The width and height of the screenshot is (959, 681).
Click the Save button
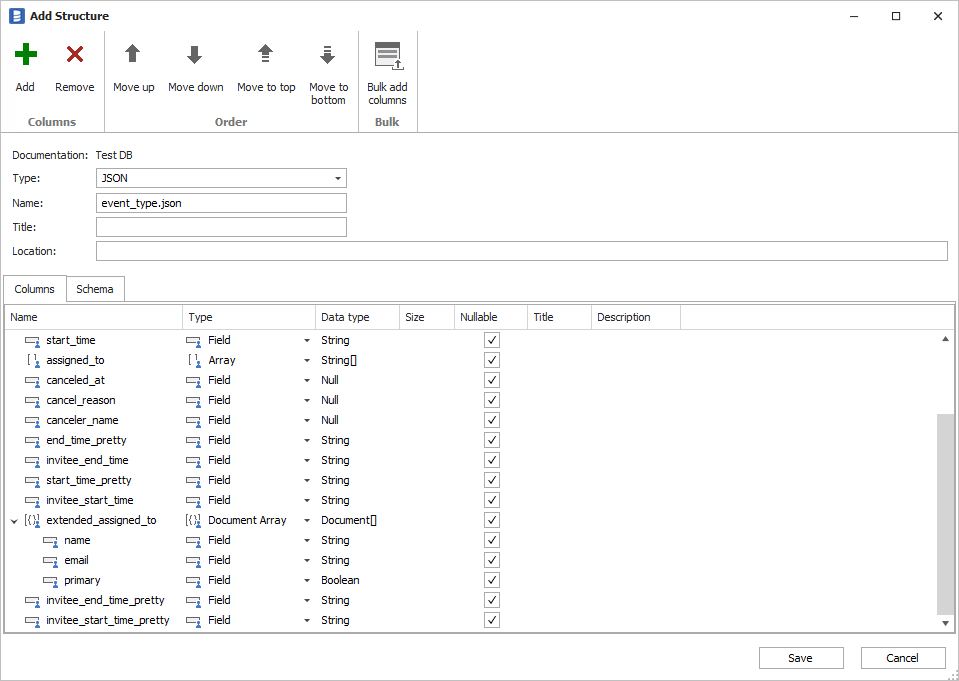tap(801, 658)
